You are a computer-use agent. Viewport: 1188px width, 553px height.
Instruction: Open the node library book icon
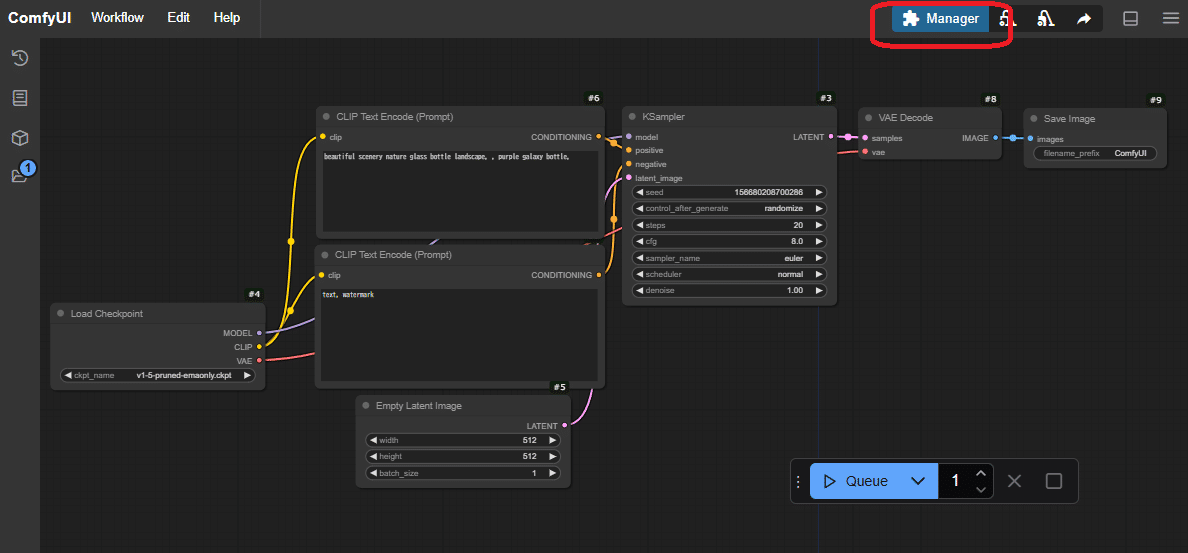tap(20, 98)
